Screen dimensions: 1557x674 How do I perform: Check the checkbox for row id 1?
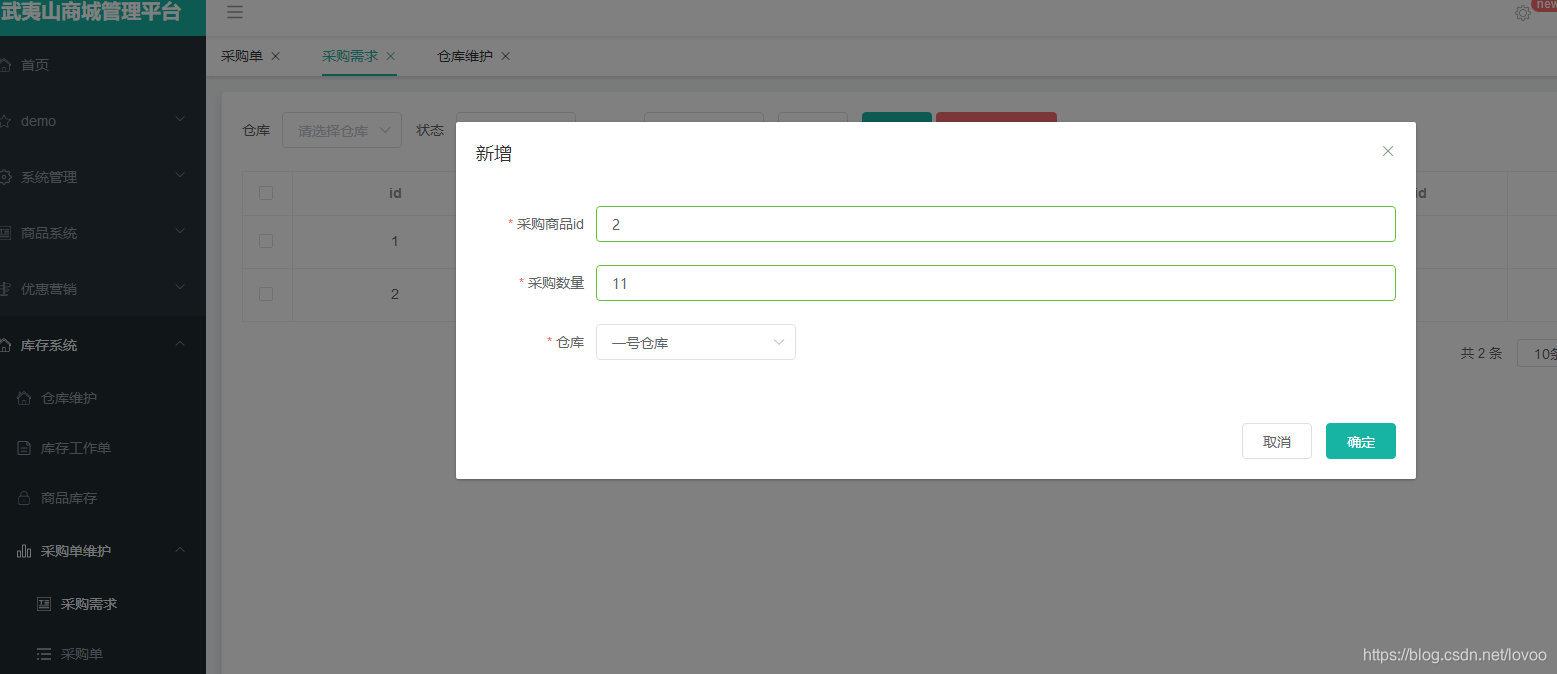[266, 241]
